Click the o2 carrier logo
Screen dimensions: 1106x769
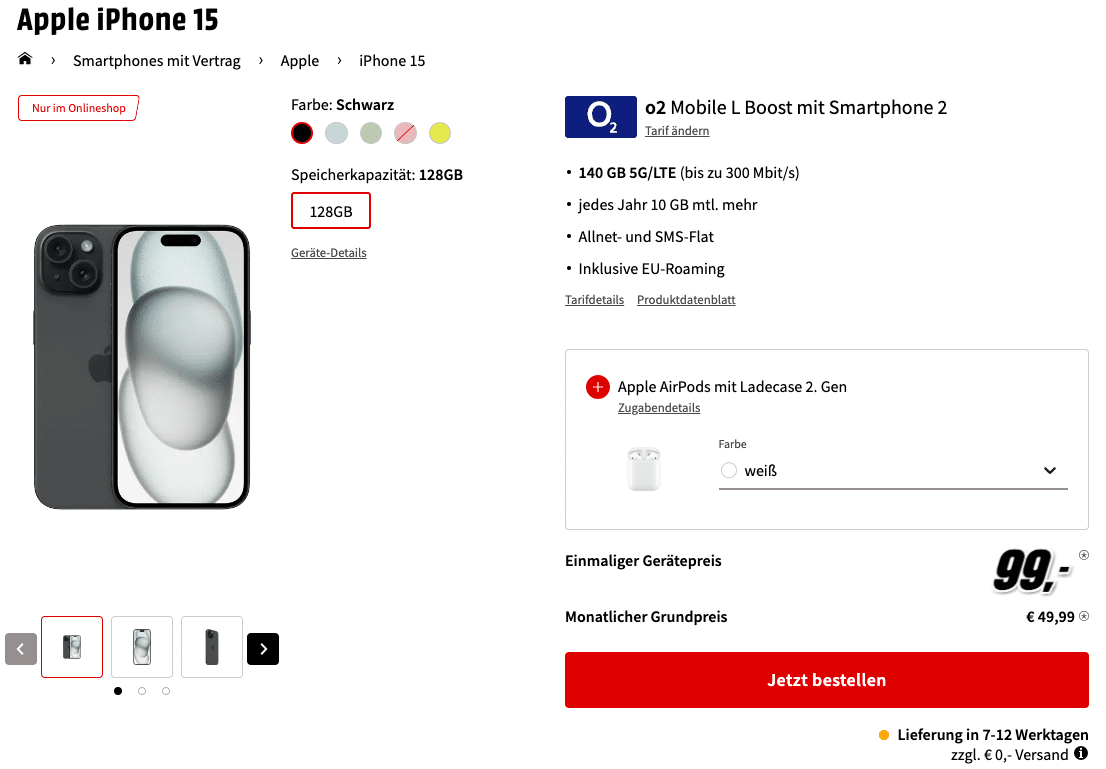600,116
